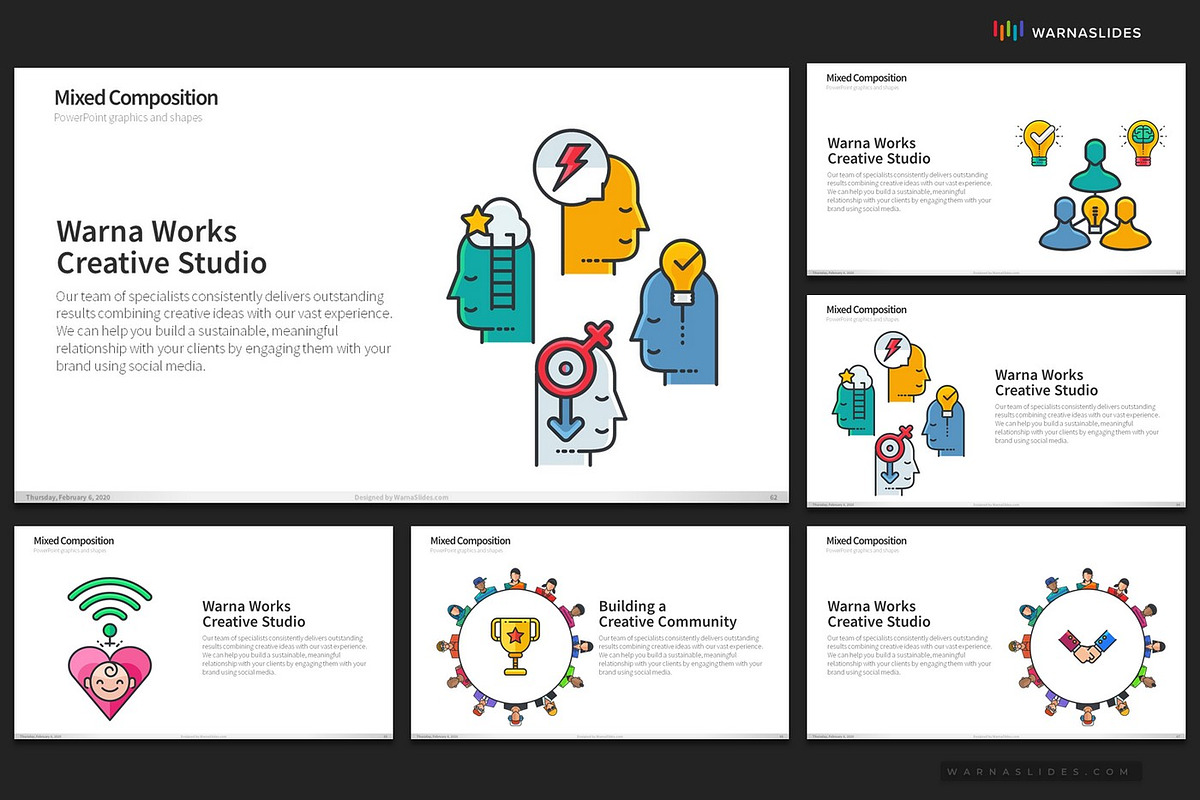
Task: Select the gold trophy with red star icon
Action: click(515, 646)
